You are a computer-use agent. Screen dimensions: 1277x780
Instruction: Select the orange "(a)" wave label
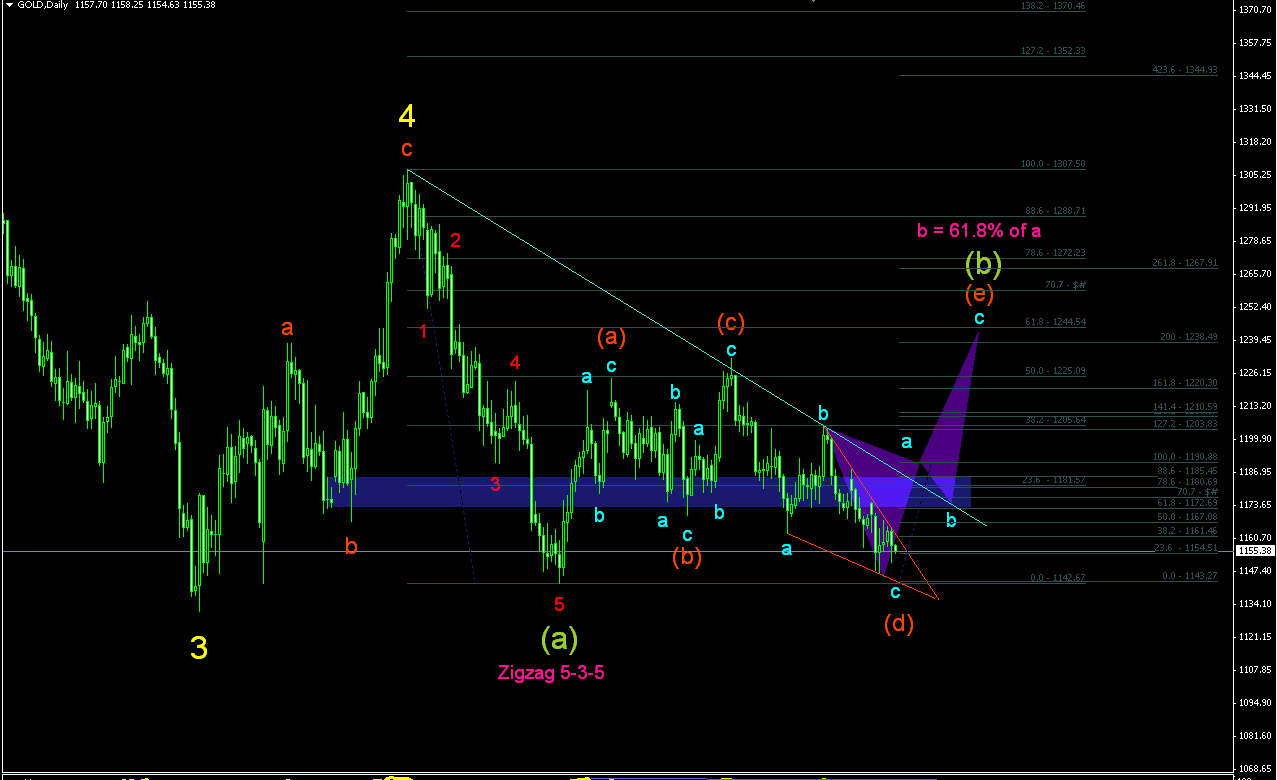(611, 337)
